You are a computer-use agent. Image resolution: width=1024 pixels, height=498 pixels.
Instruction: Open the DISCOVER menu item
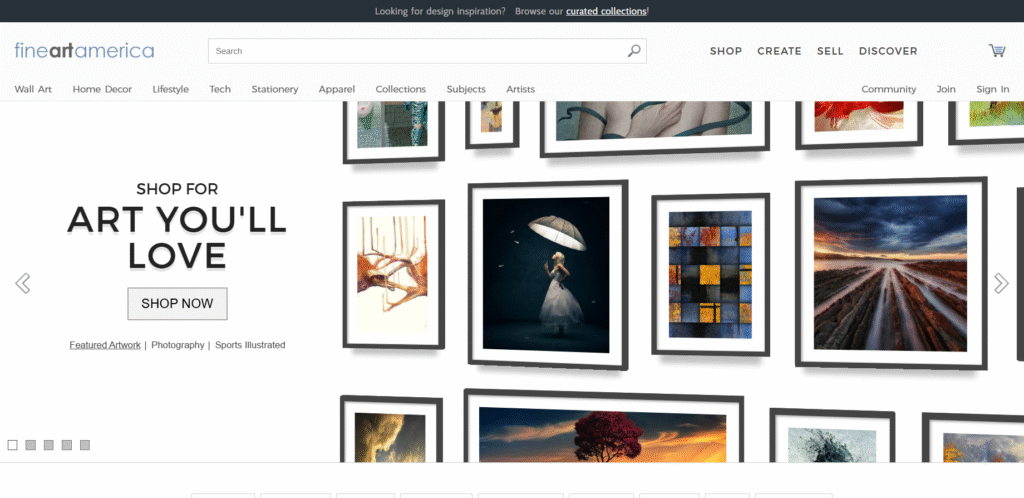[x=887, y=51]
